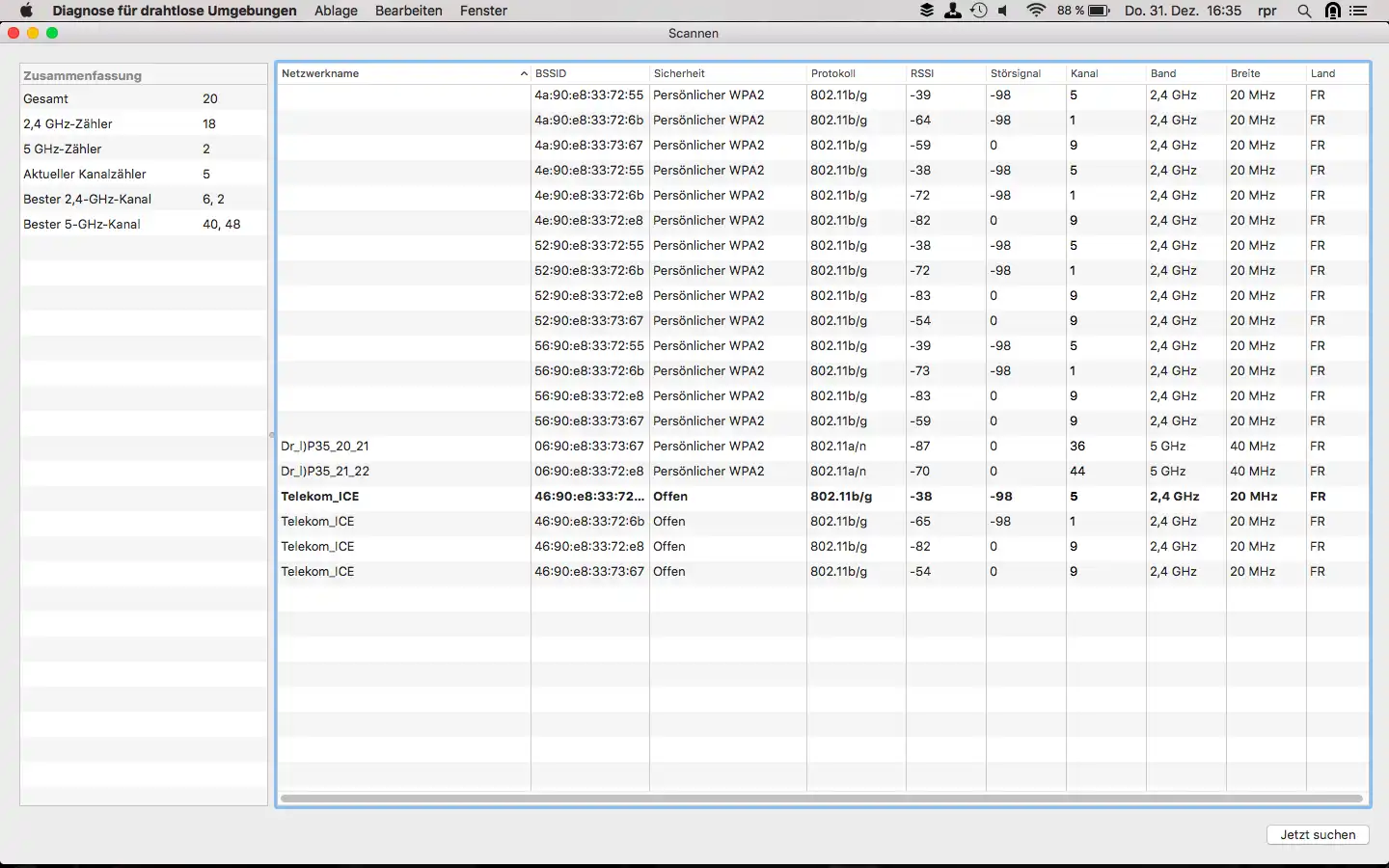The height and width of the screenshot is (868, 1389).
Task: Sort networks by Kanal column header
Action: click(1104, 73)
